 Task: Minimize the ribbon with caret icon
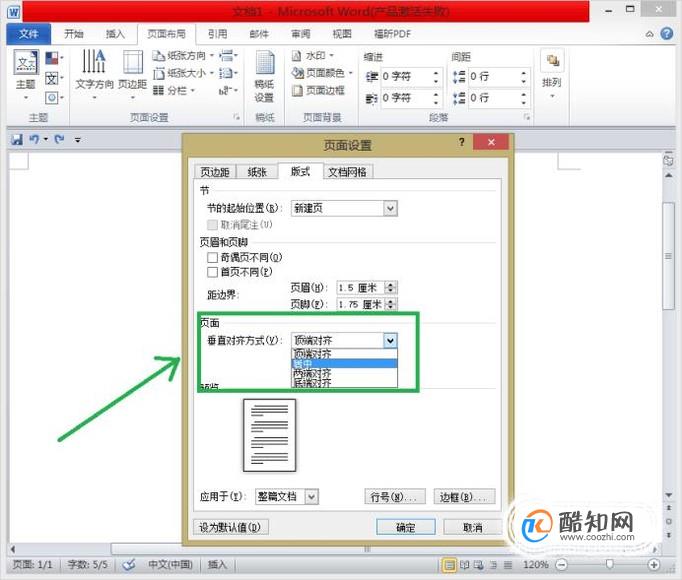tap(649, 34)
